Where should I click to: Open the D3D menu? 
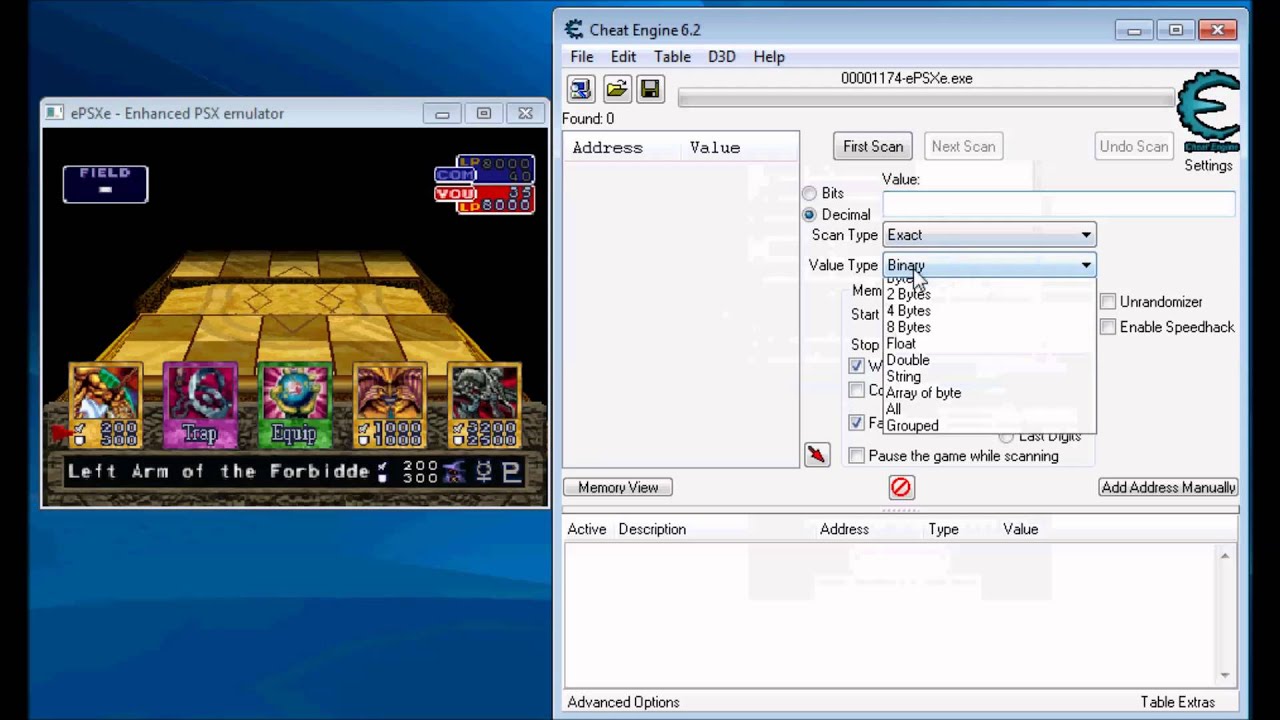[721, 57]
